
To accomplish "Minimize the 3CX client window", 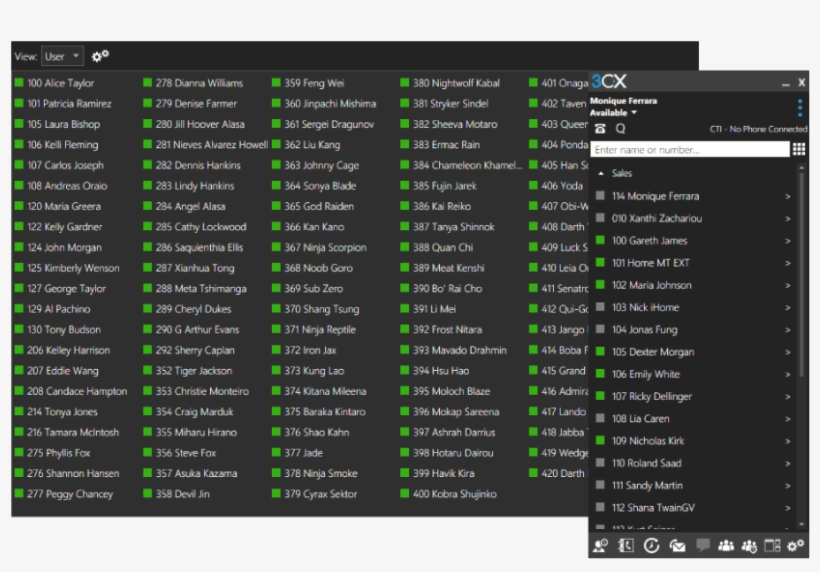I will pyautogui.click(x=785, y=84).
